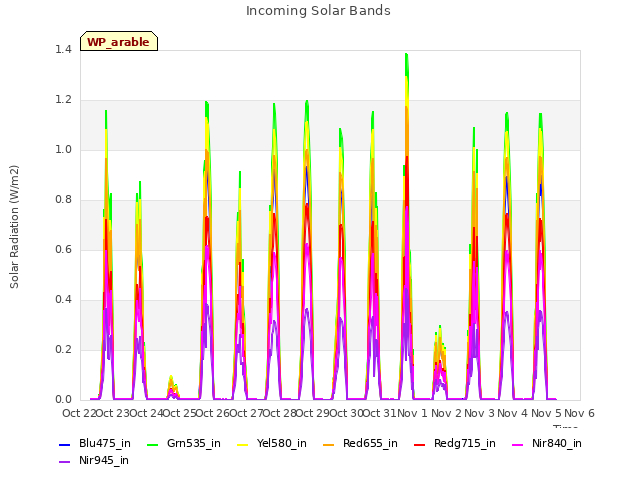Click the 0.8 y-axis tick label
Image resolution: width=640 pixels, height=480 pixels.
[x=63, y=200]
